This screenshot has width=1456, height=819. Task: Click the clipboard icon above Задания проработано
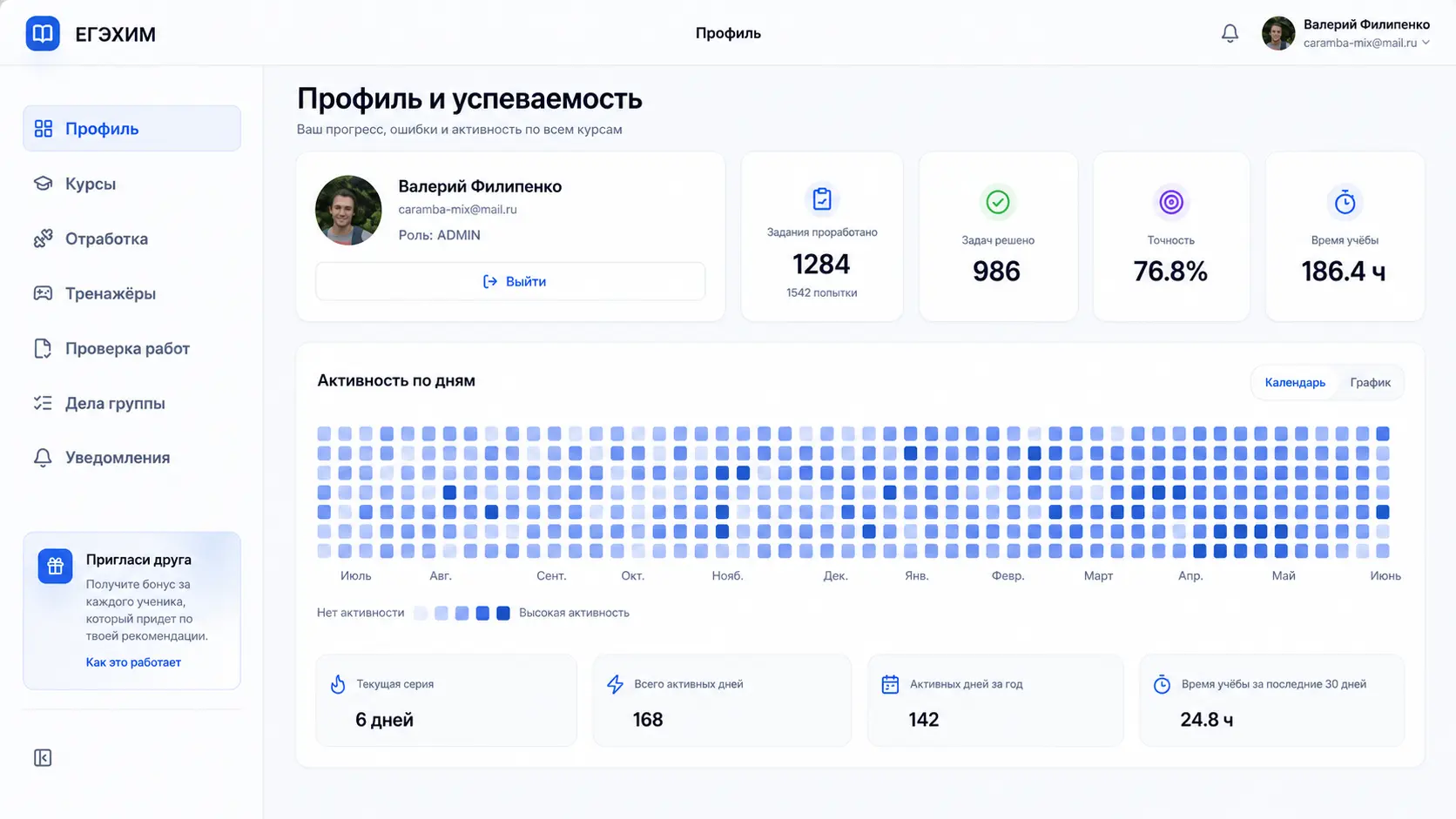822,199
